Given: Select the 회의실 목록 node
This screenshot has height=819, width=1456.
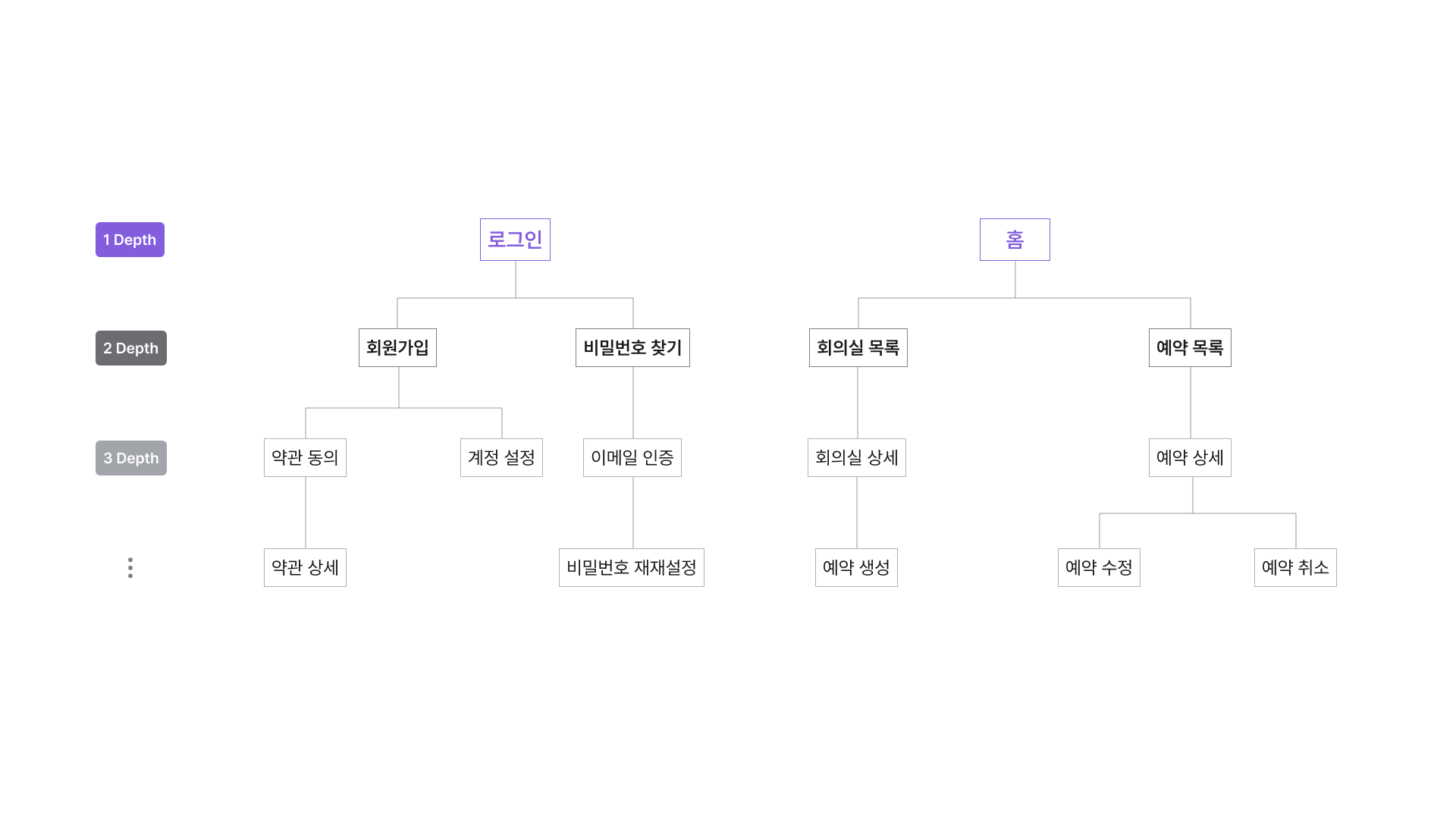Looking at the screenshot, I should (x=858, y=348).
